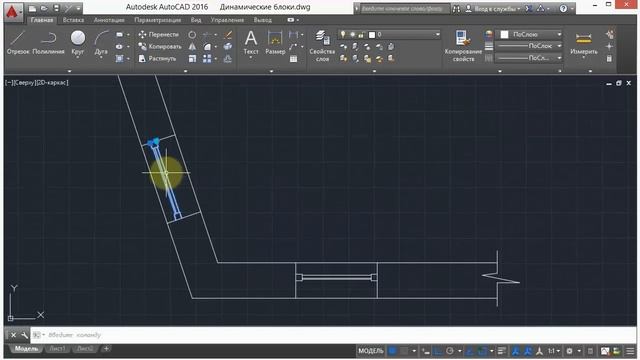Image resolution: width=640 pixels, height=360 pixels.
Task: Switch to the Лист2 layout tab
Action: click(84, 349)
